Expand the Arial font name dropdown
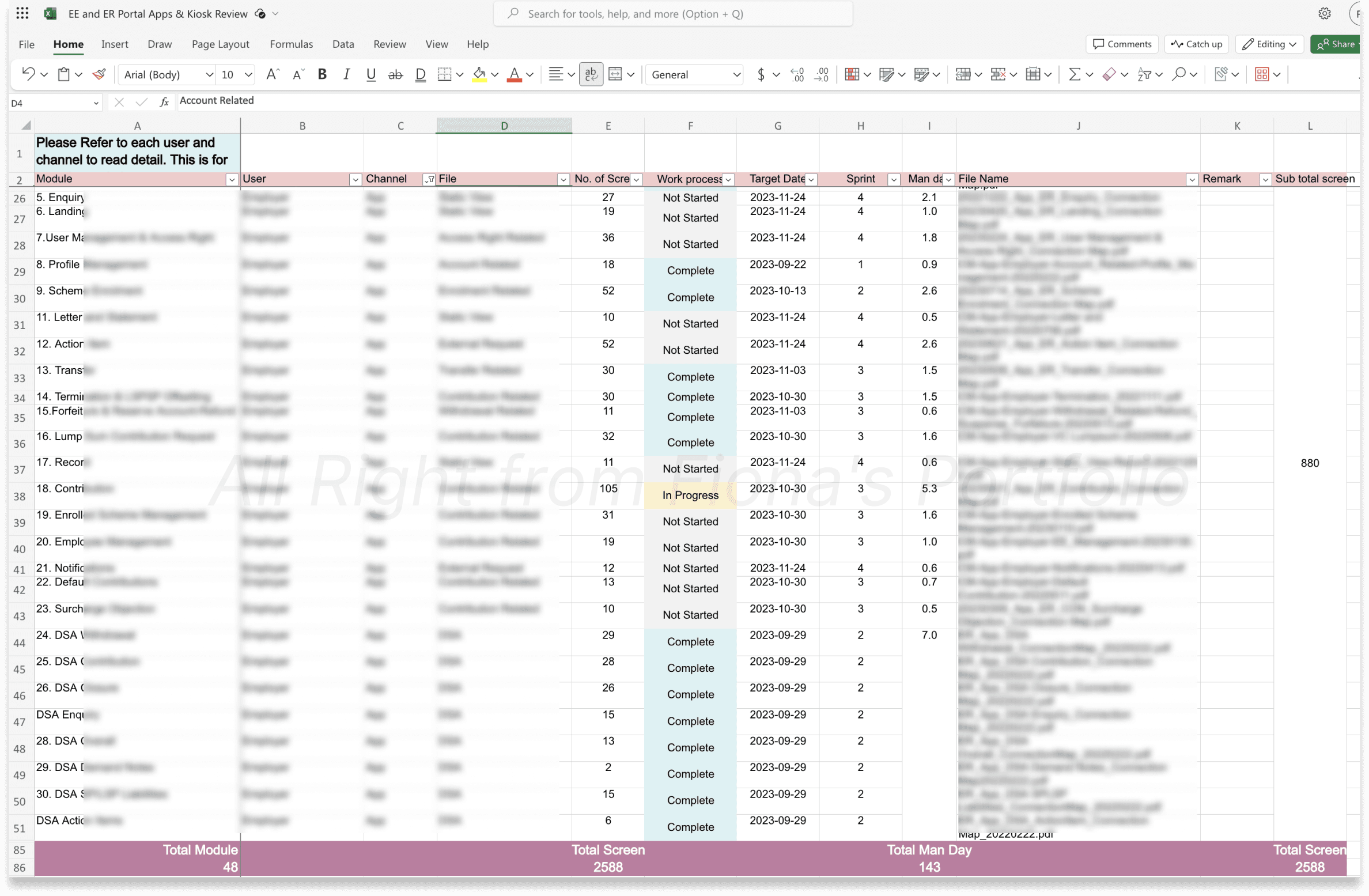This screenshot has width=1369, height=896. point(209,74)
